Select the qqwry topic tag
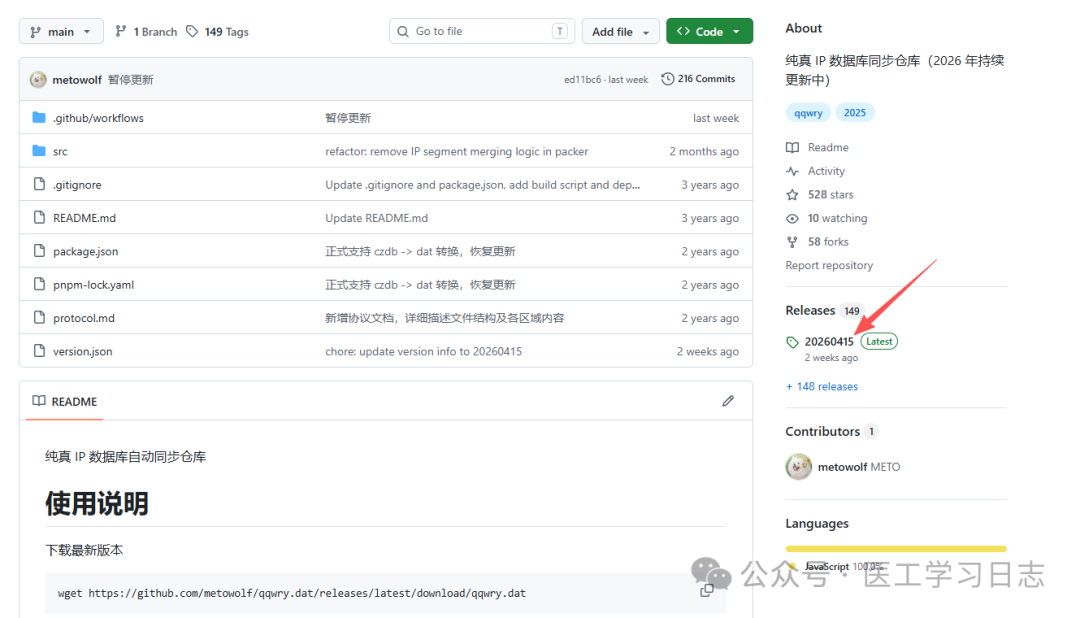Viewport: 1080px width, 618px height. [808, 112]
